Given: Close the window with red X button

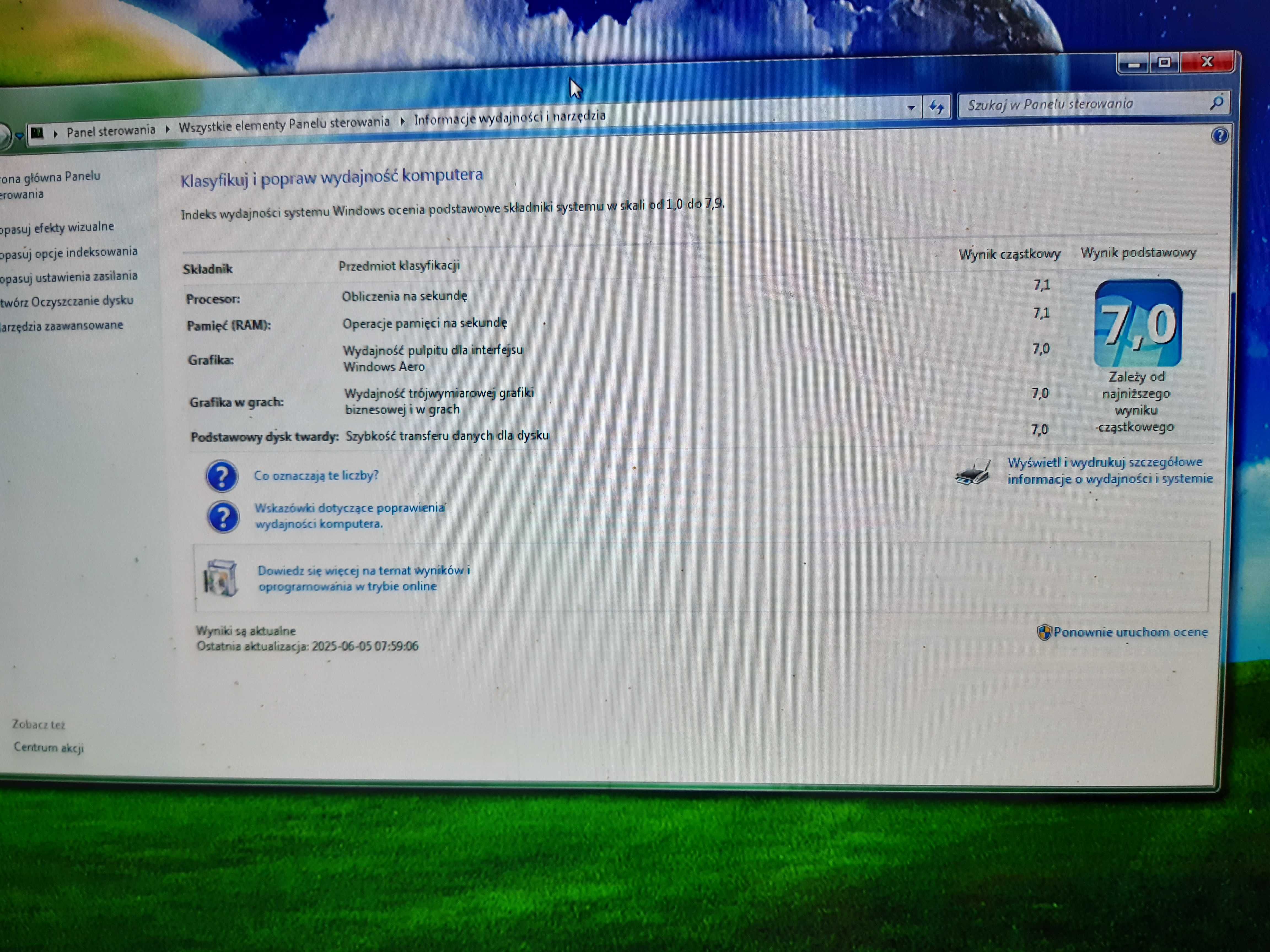Looking at the screenshot, I should [x=1207, y=61].
